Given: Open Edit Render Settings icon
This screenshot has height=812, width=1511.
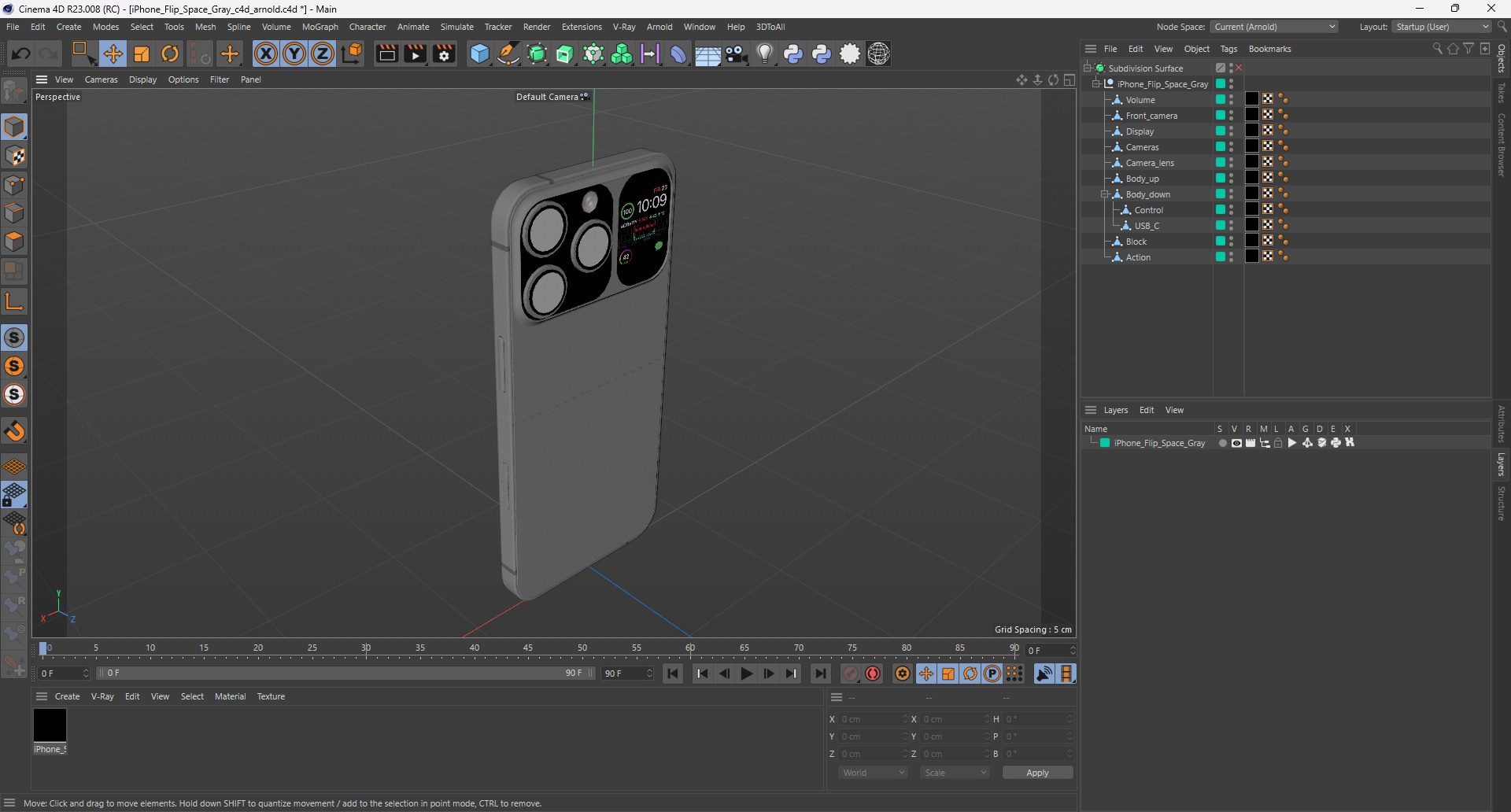Looking at the screenshot, I should coord(445,54).
